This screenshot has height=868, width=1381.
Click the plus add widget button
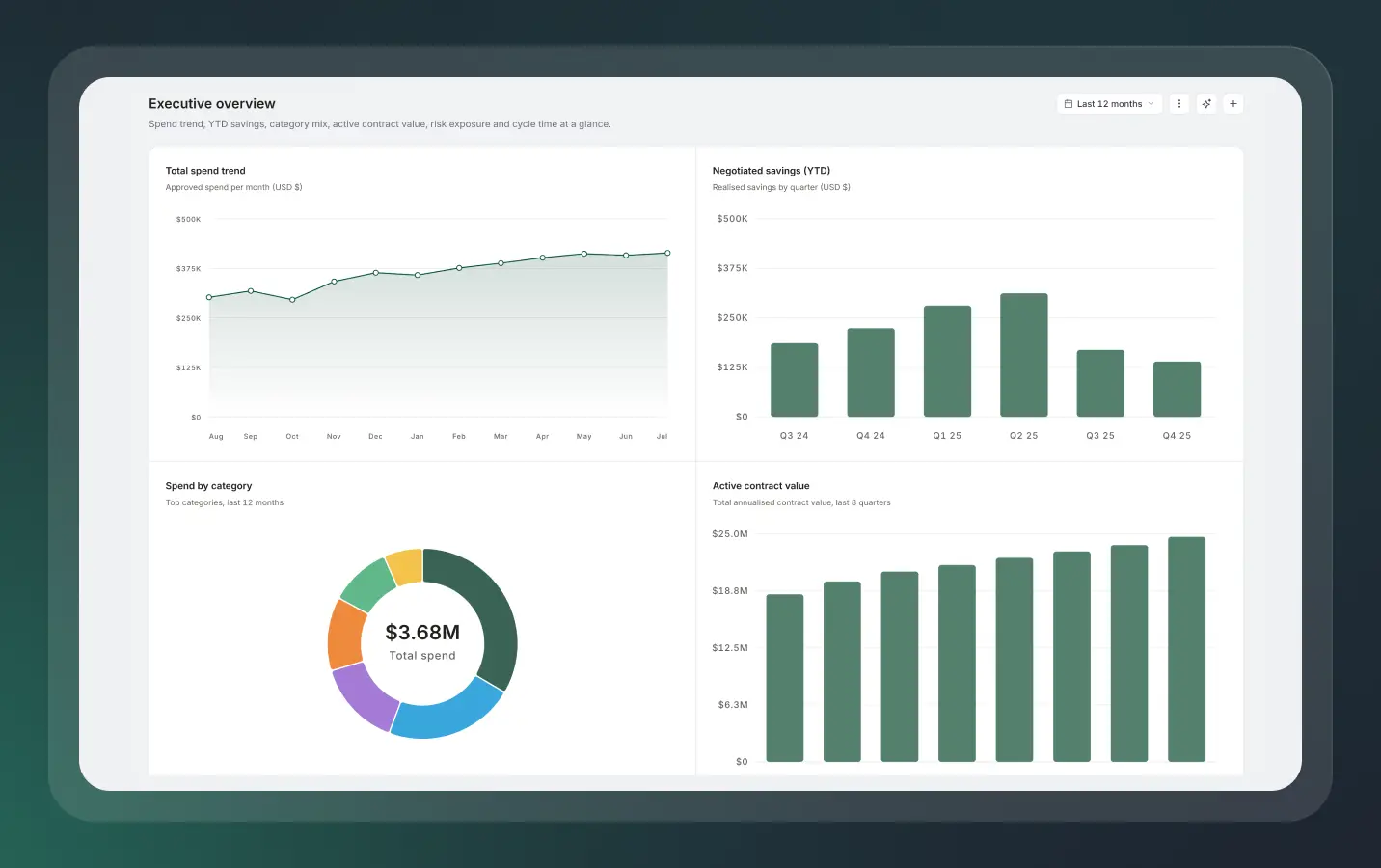(x=1233, y=104)
